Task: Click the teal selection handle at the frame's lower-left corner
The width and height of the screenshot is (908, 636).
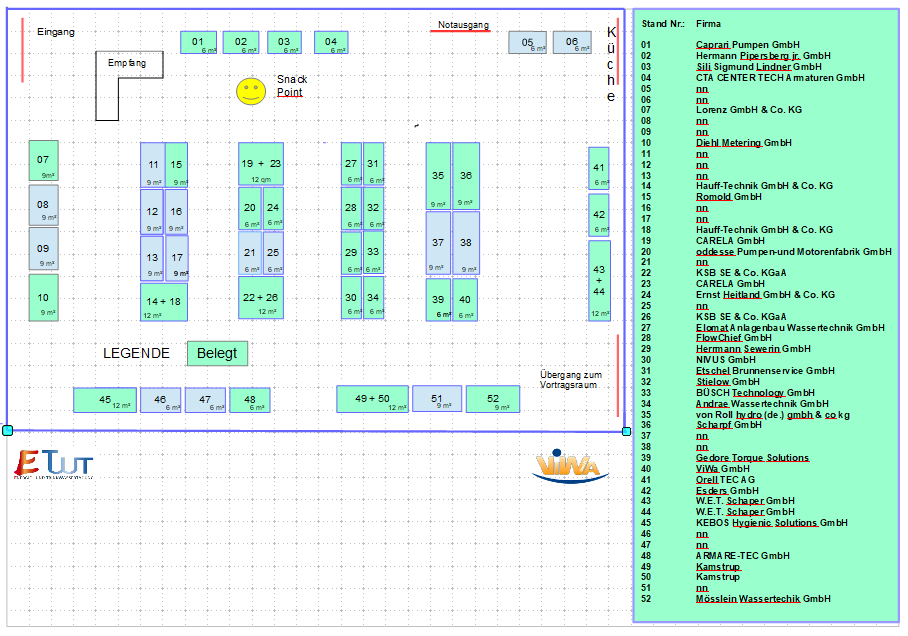Action: (x=8, y=430)
